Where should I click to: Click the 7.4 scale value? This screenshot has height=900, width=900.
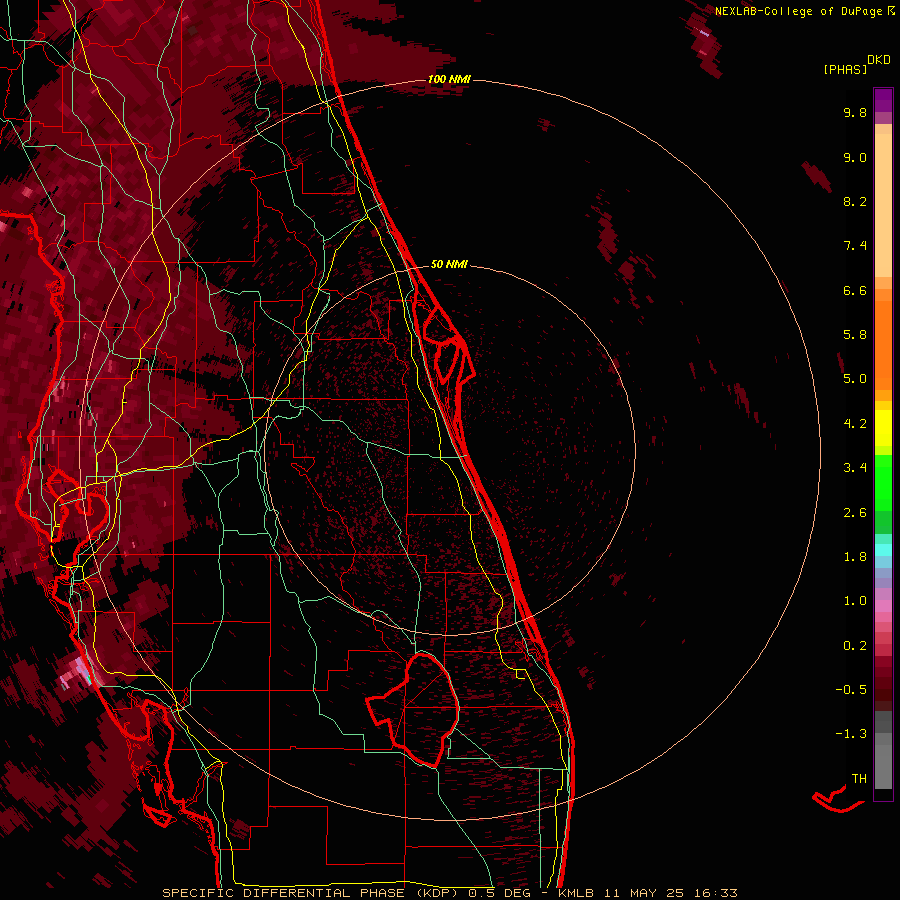pyautogui.click(x=855, y=246)
